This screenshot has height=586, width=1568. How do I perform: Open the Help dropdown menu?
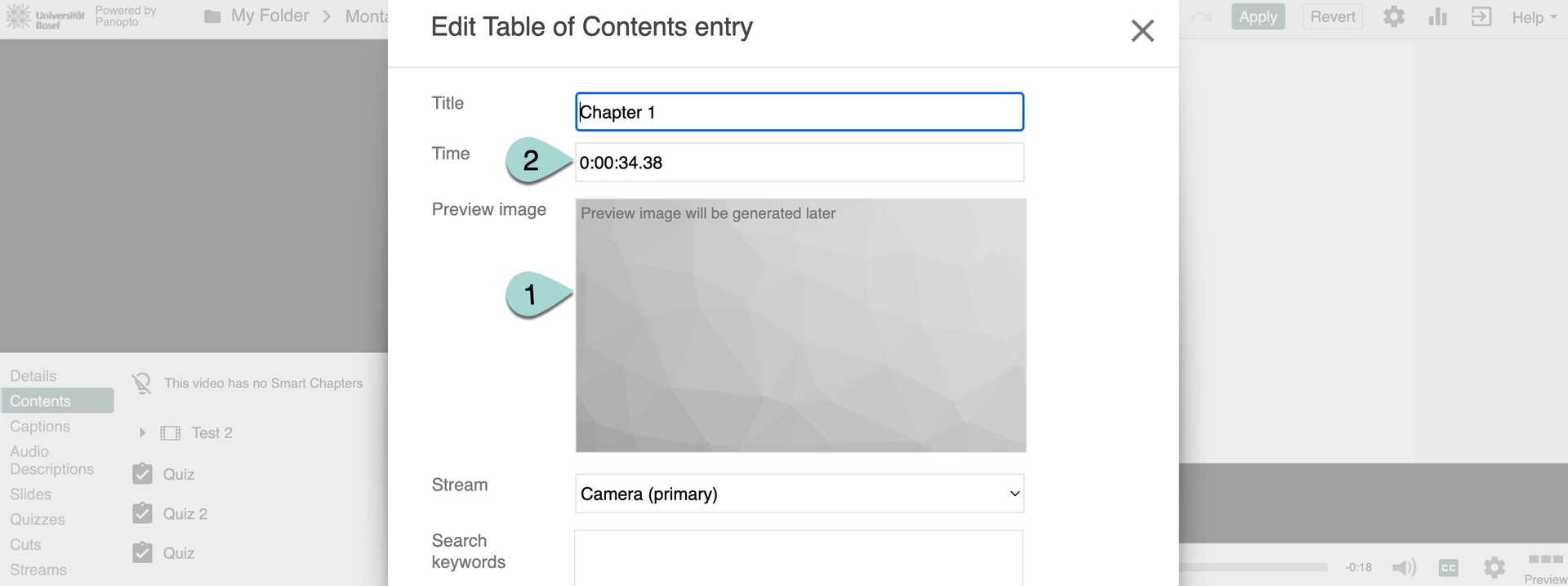tap(1534, 17)
